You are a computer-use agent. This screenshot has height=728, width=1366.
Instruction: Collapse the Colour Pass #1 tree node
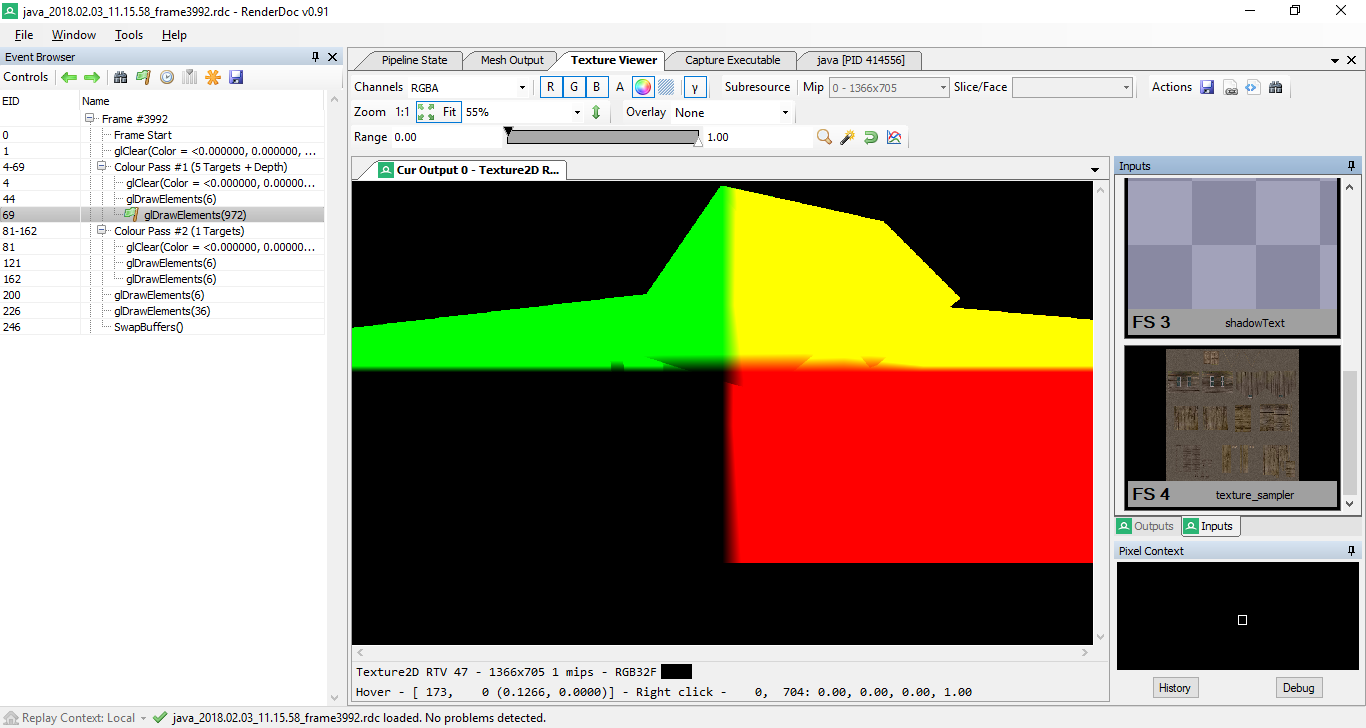coord(102,167)
